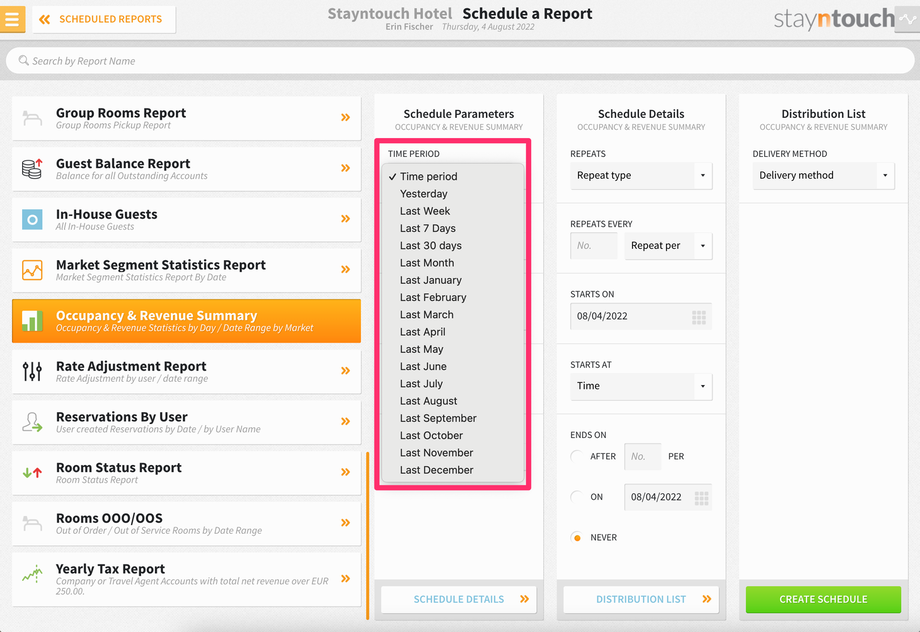The height and width of the screenshot is (632, 920).
Task: Choose Last November option
Action: tap(452, 453)
